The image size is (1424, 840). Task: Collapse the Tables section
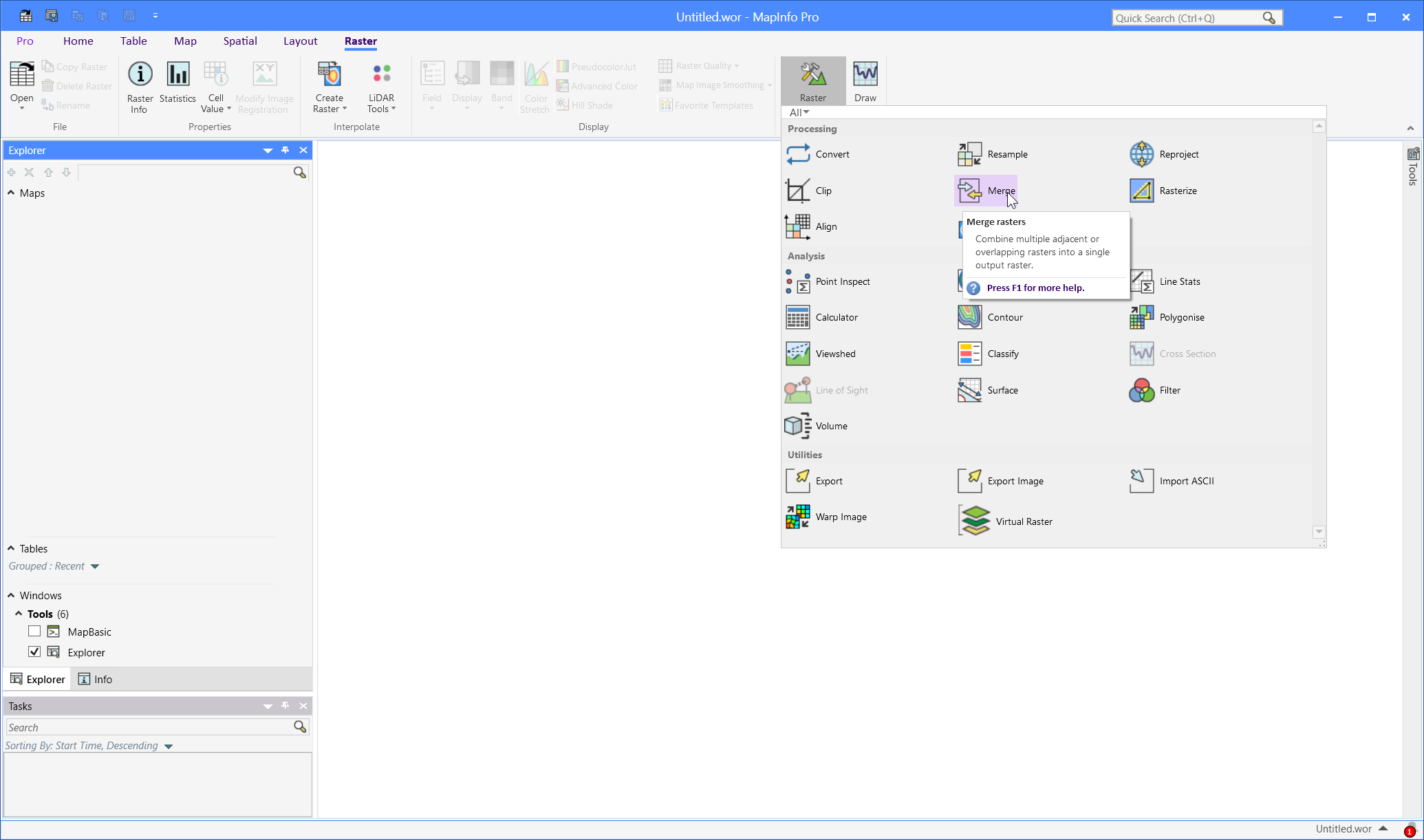click(11, 548)
